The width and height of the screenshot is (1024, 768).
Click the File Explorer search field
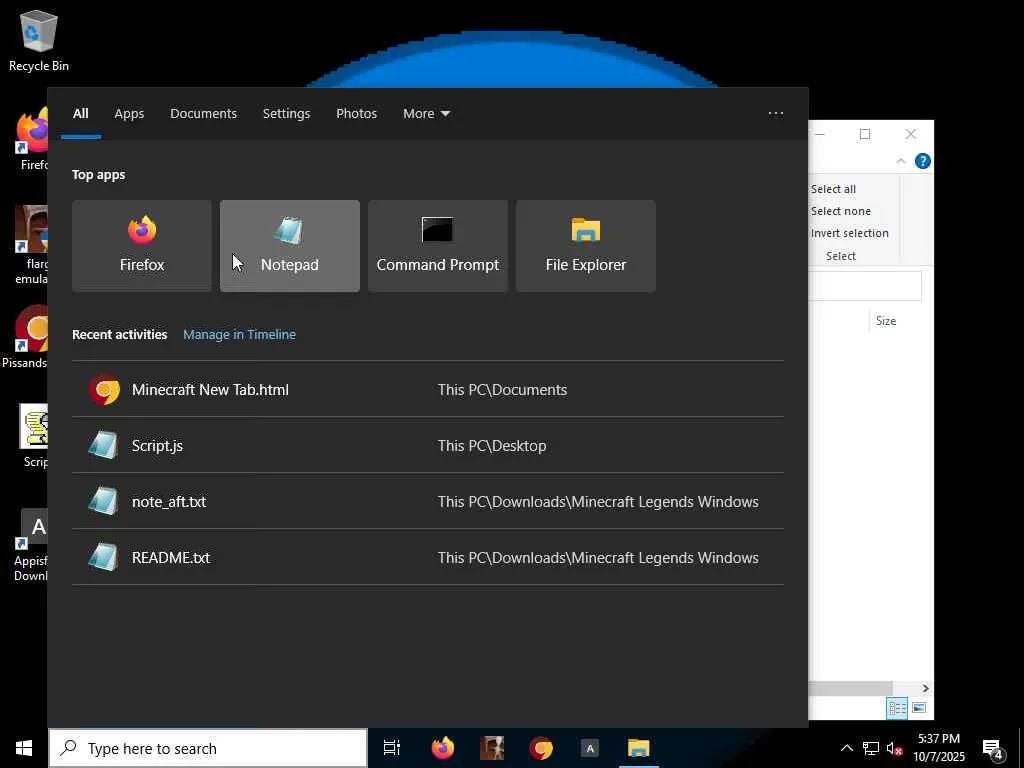point(865,286)
